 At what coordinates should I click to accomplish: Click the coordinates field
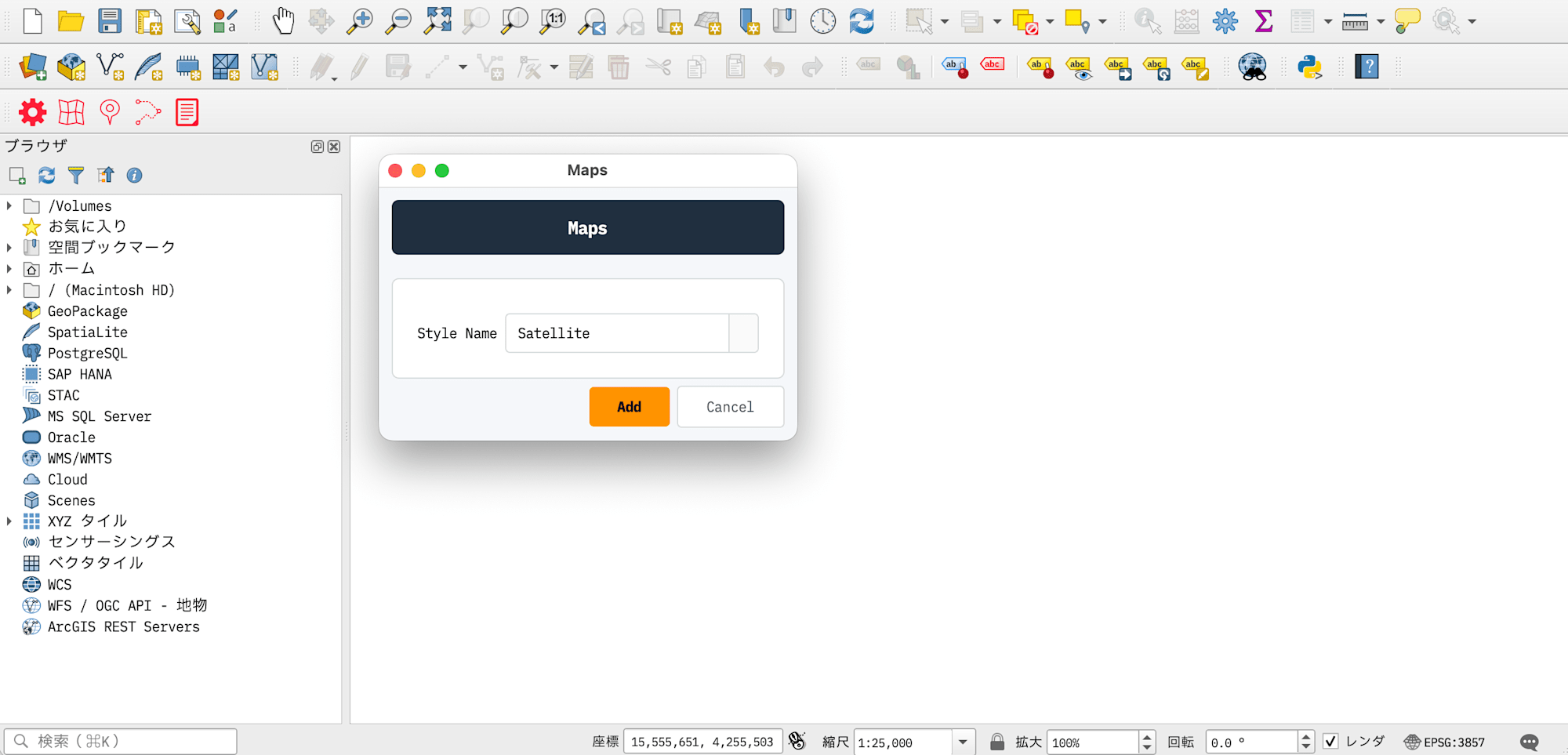[x=702, y=742]
